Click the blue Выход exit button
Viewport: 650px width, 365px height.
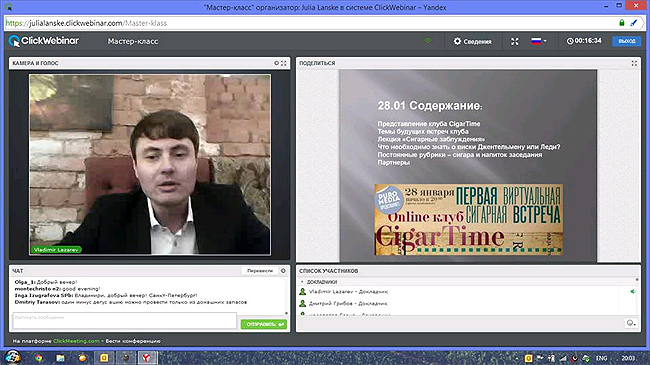point(626,41)
